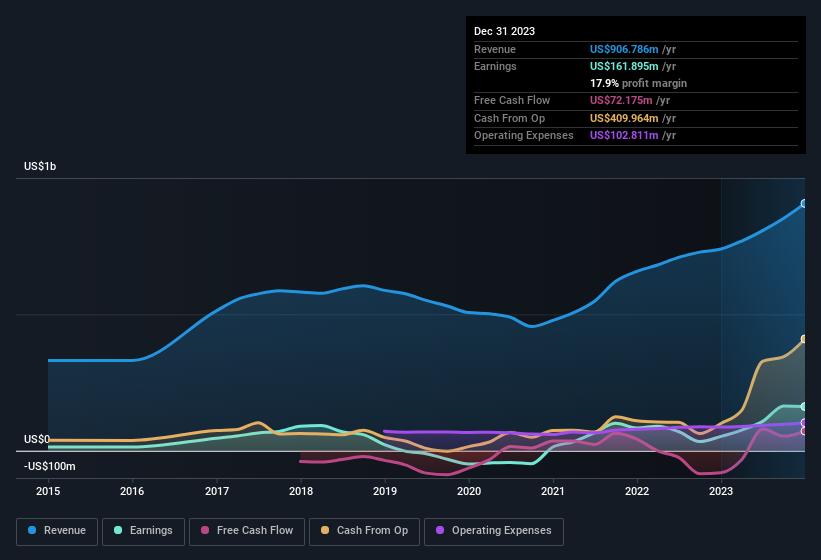Click the orange Cash From Op endpoint marker
This screenshot has width=821, height=560.
(804, 339)
